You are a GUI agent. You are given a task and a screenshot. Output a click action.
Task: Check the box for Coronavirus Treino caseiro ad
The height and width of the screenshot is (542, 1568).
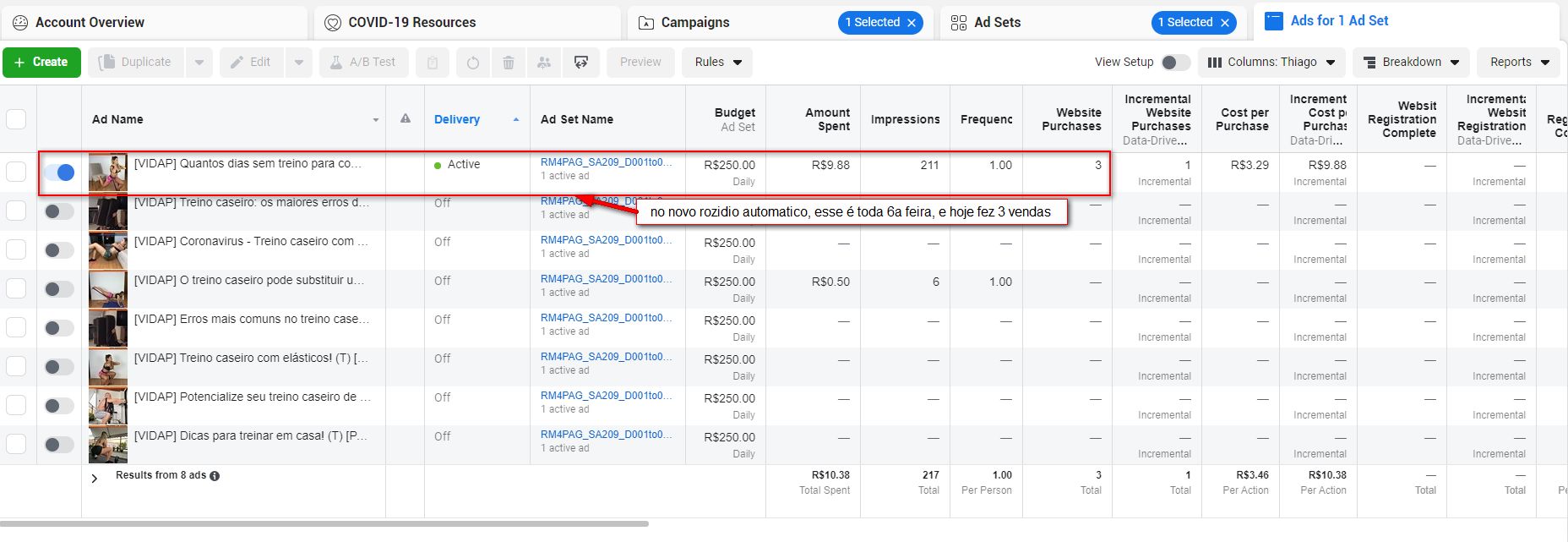(16, 249)
